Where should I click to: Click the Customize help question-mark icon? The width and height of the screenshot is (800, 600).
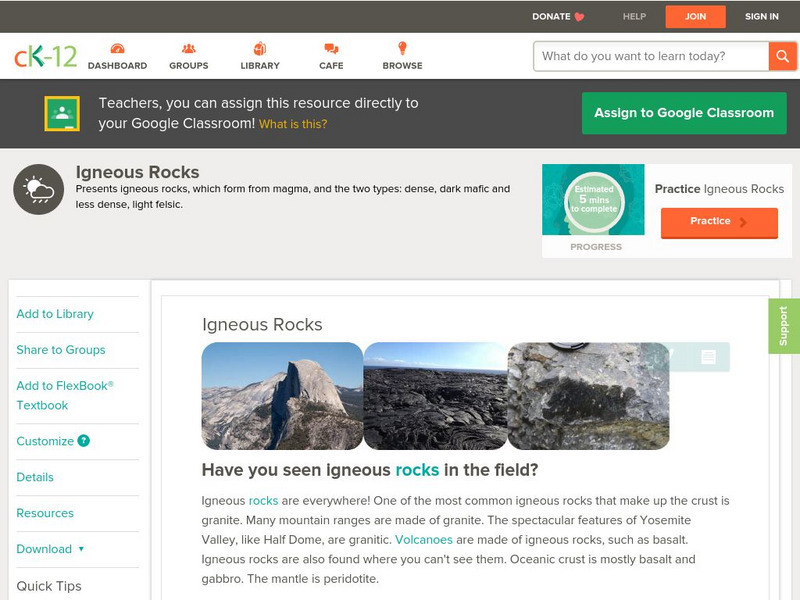click(x=84, y=441)
